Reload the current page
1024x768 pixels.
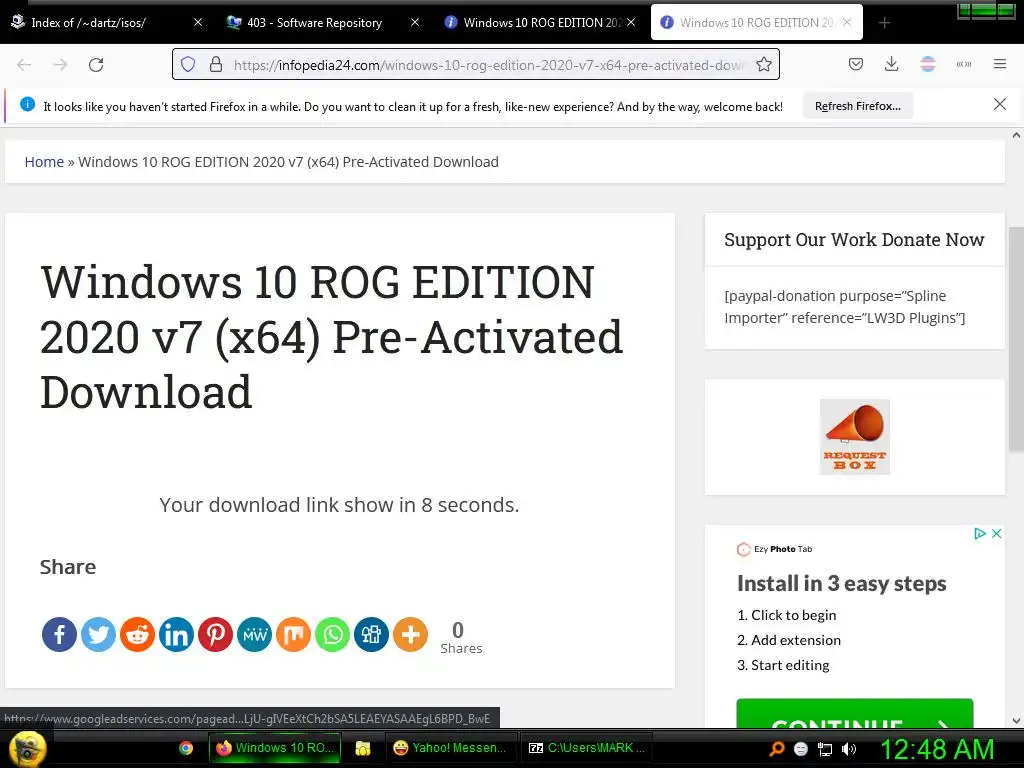[96, 65]
